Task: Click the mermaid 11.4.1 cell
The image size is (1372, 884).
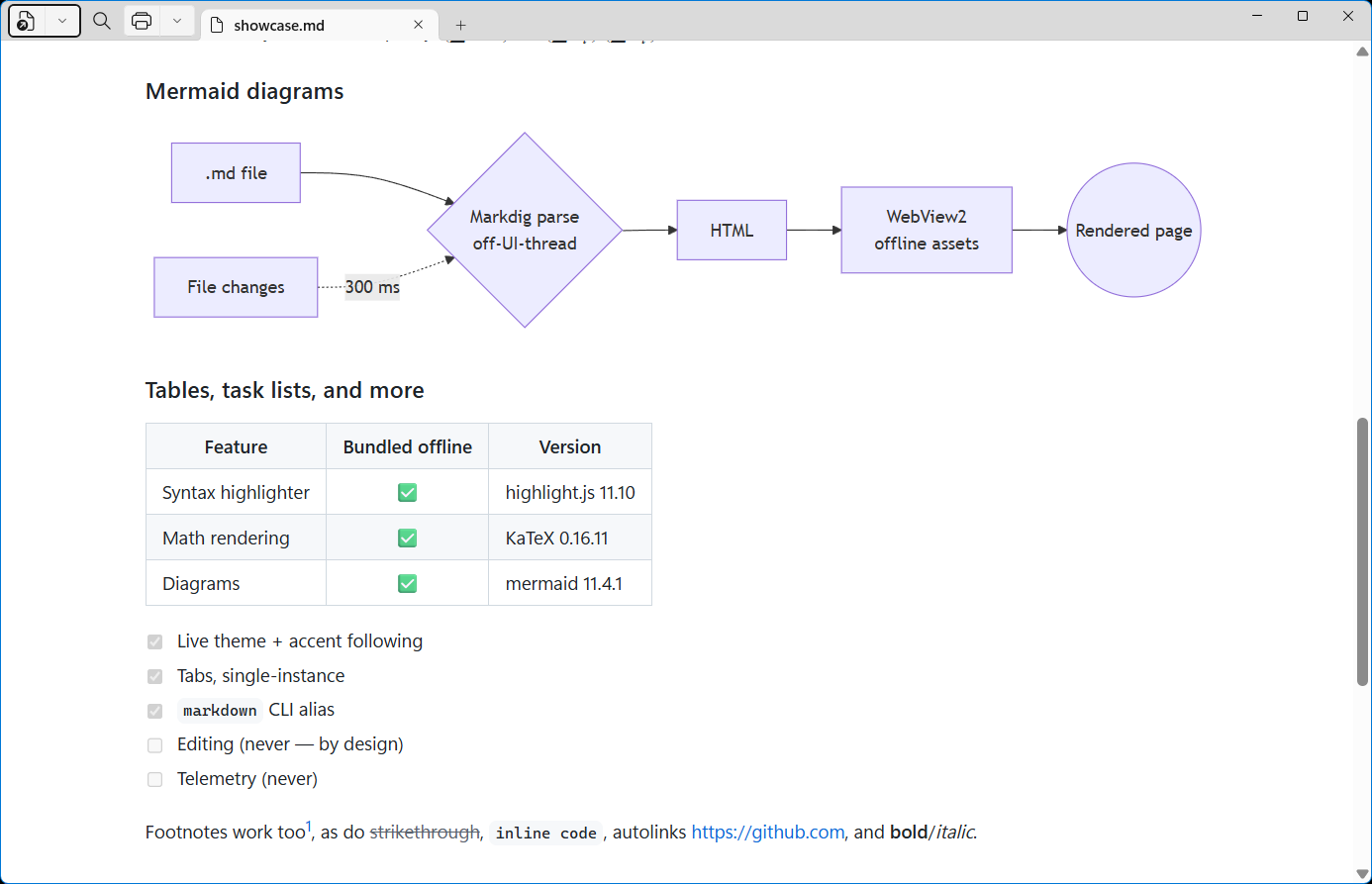Action: [x=570, y=583]
